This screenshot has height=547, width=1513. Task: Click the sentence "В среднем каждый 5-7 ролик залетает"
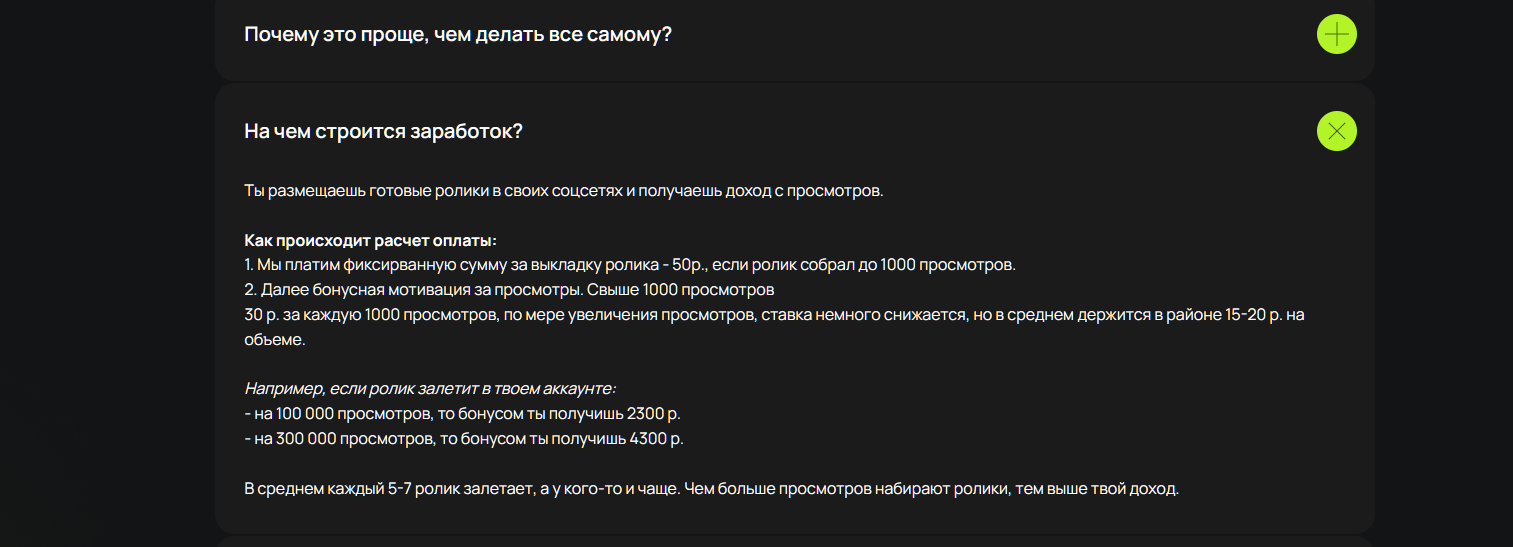[462, 490]
